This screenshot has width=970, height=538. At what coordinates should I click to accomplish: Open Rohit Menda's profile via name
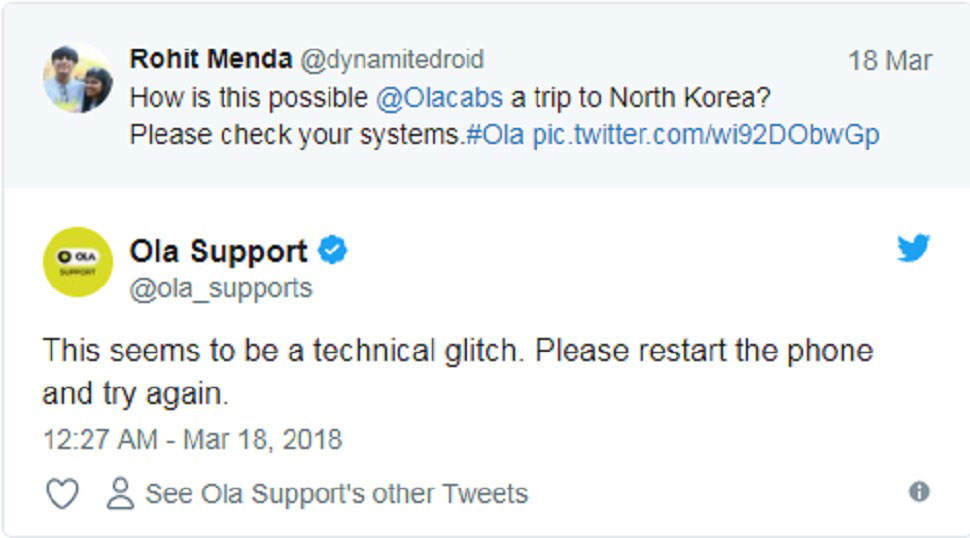coord(210,60)
